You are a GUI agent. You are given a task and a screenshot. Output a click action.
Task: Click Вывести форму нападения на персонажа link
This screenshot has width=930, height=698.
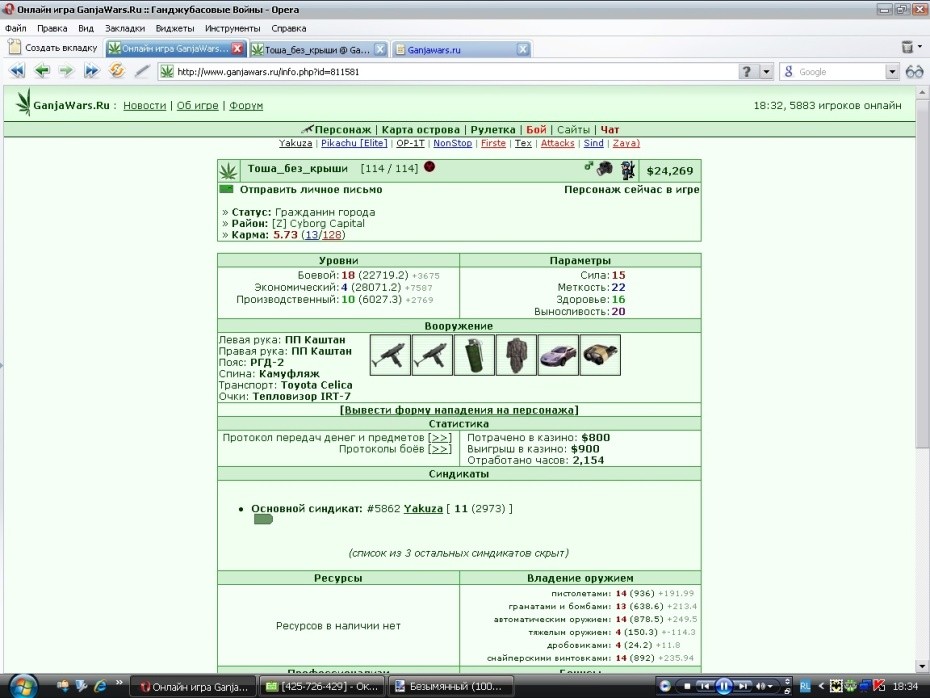pyautogui.click(x=458, y=410)
